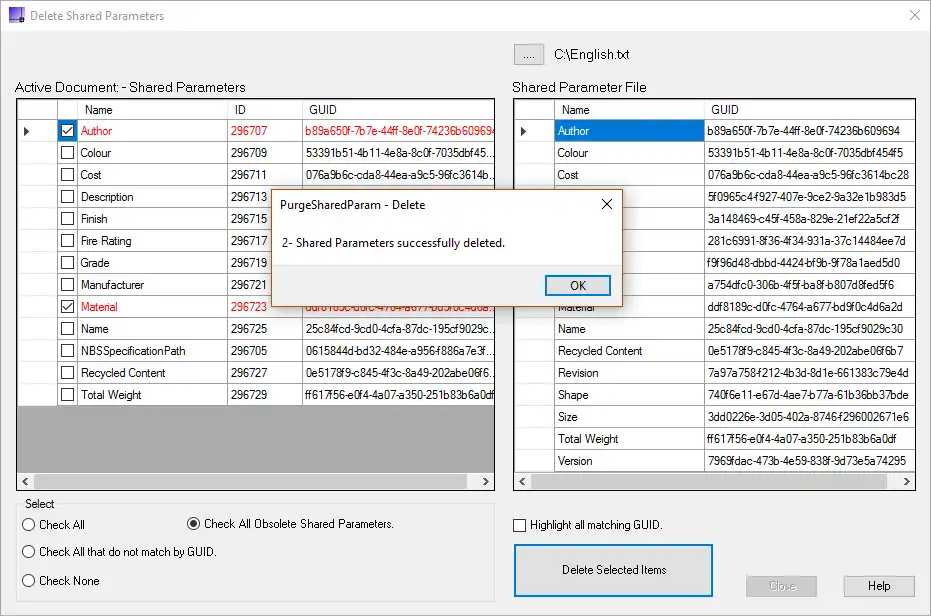Screen dimensions: 931x616
Task: Sort shared parameter file by GUID column header
Action: coord(725,109)
